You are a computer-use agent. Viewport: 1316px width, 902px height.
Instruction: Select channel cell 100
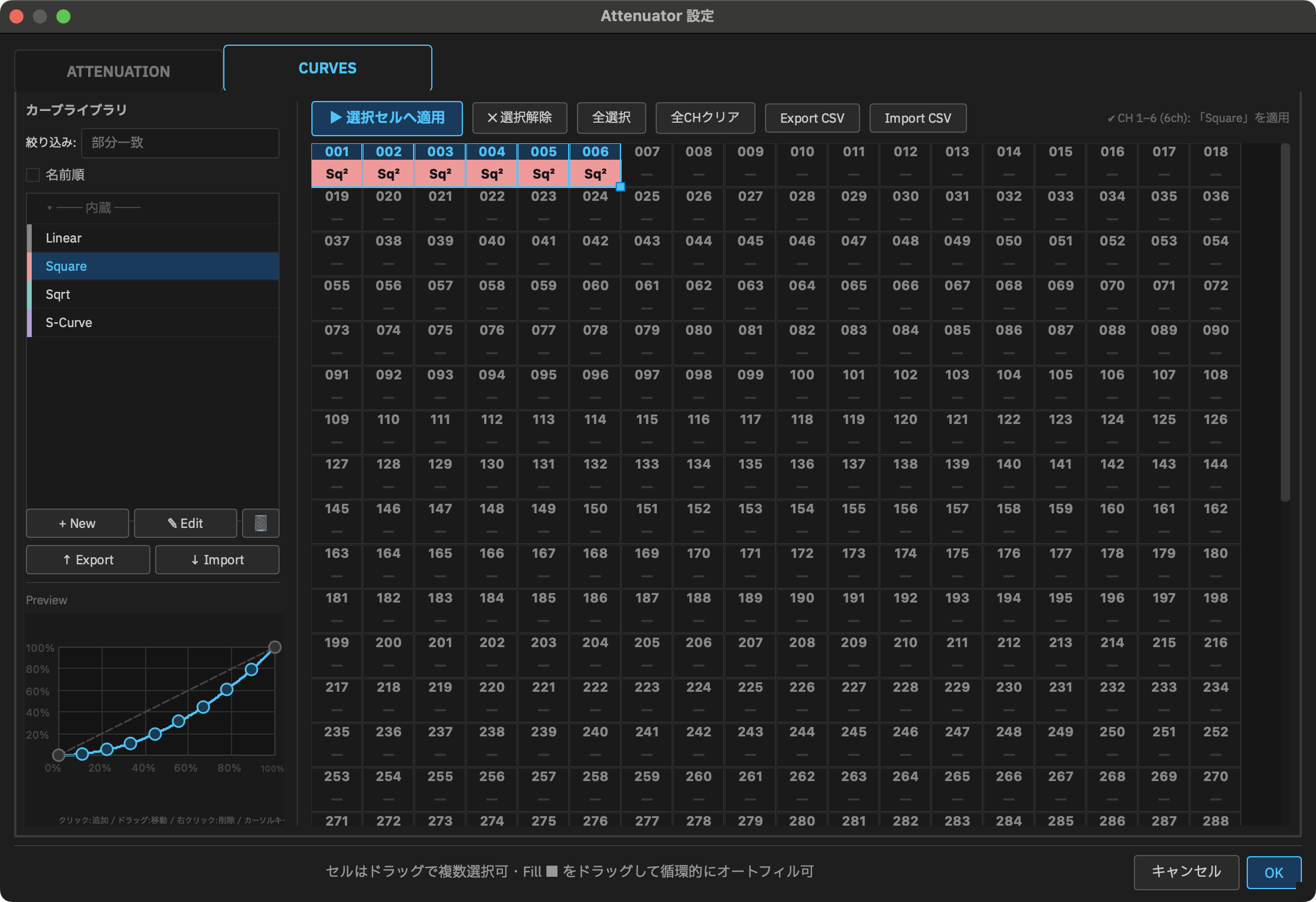point(802,385)
